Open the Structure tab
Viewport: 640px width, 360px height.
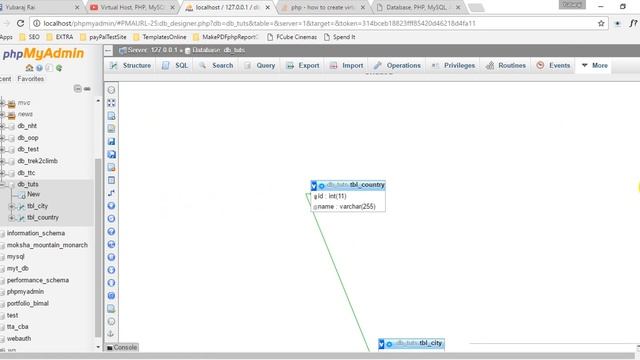pos(131,65)
